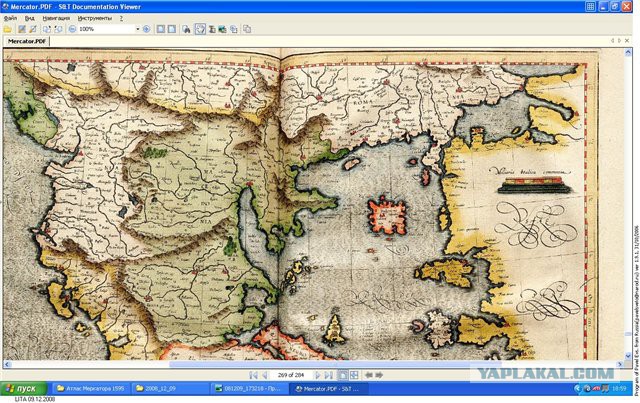The height and width of the screenshot is (403, 640).
Task: Open the Вид menu
Action: click(29, 18)
